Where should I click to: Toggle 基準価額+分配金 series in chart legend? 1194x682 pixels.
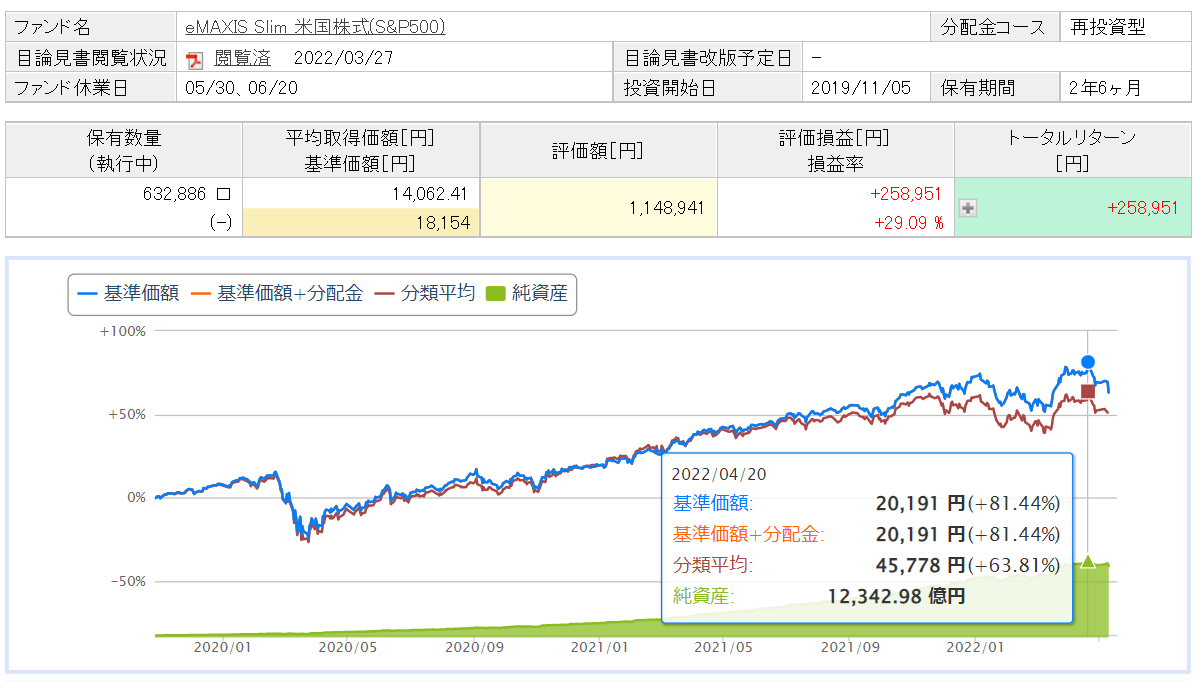point(277,293)
